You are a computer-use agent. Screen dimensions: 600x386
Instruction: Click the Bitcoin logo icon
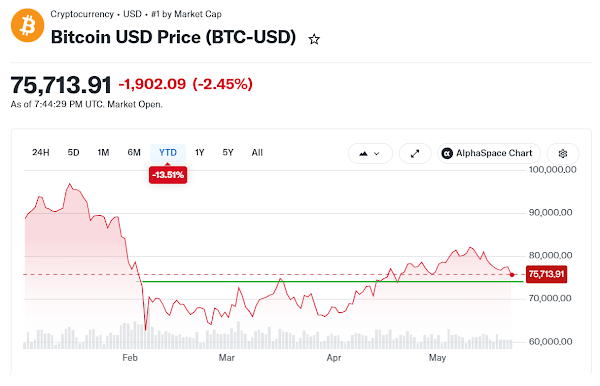tap(28, 26)
